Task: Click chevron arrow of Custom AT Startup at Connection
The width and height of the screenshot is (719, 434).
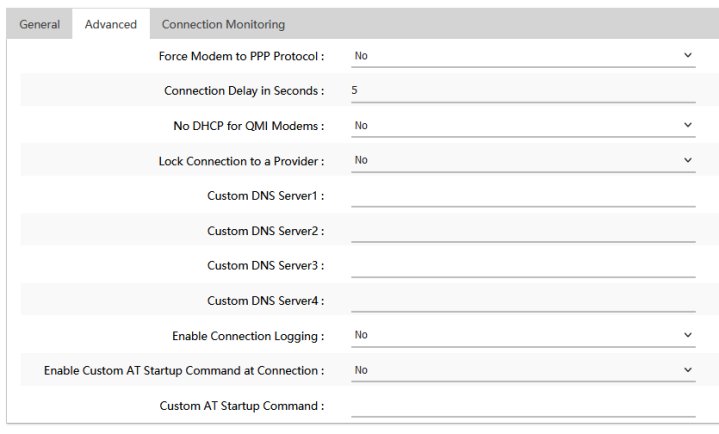Action: click(x=688, y=370)
